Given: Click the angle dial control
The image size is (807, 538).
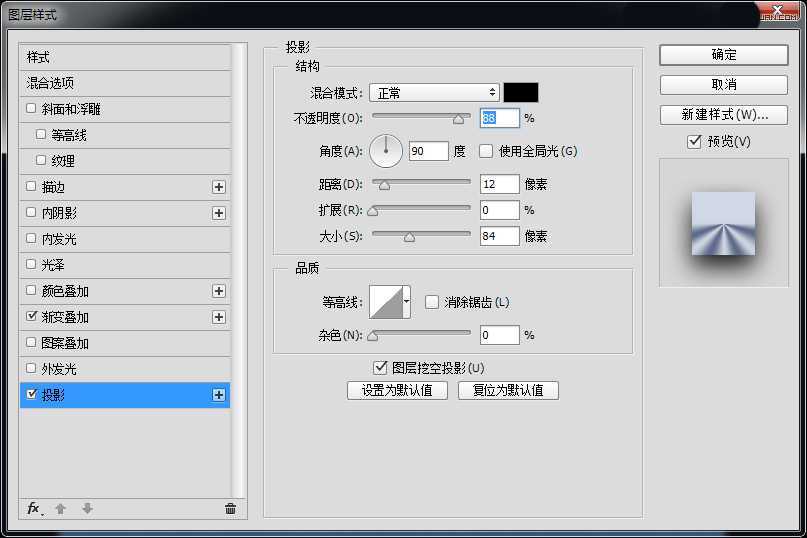Looking at the screenshot, I should pos(386,152).
